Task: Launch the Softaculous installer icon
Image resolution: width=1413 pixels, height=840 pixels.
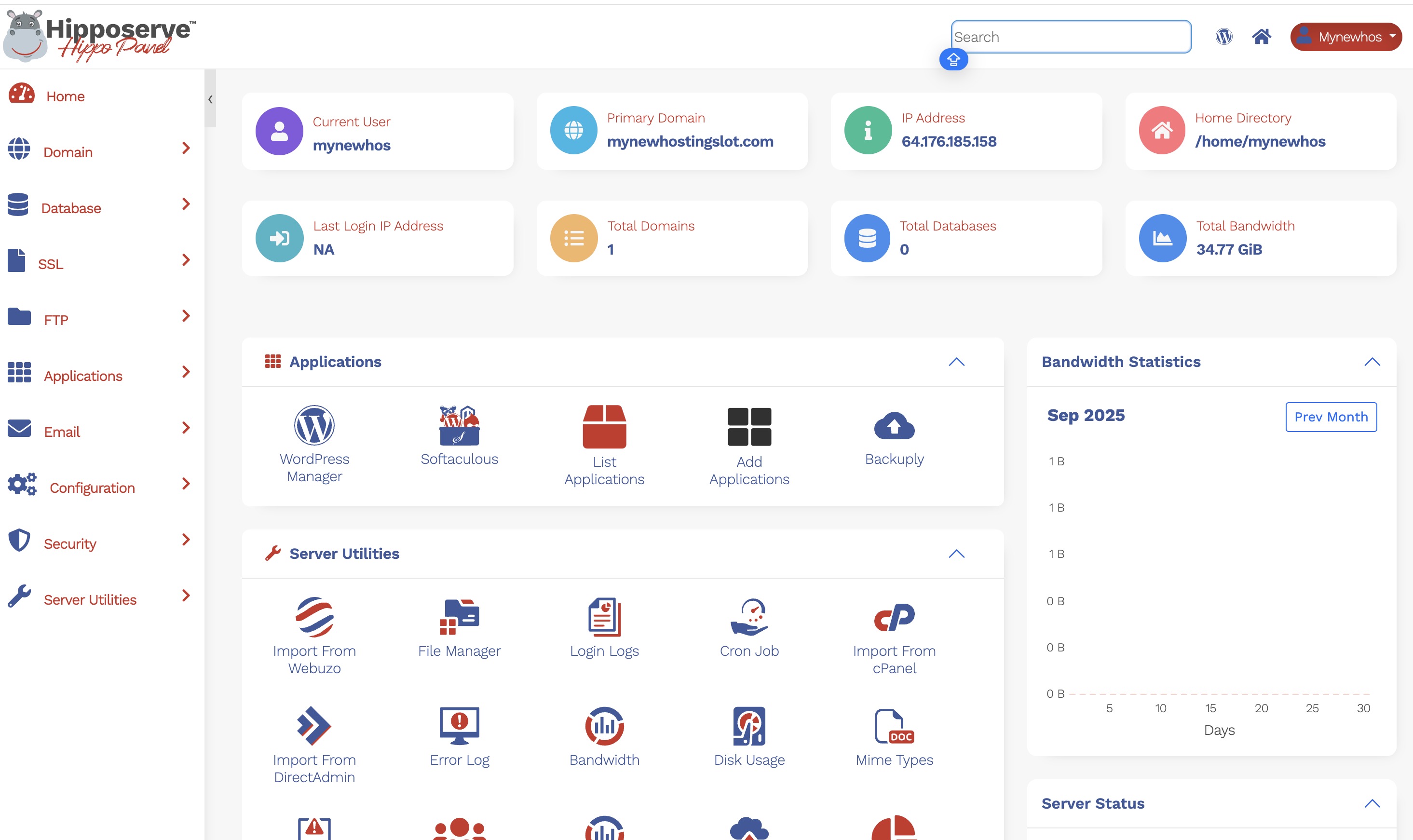Action: [459, 426]
